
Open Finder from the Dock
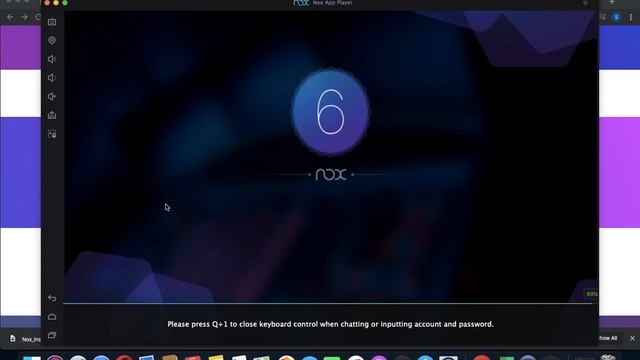31,358
